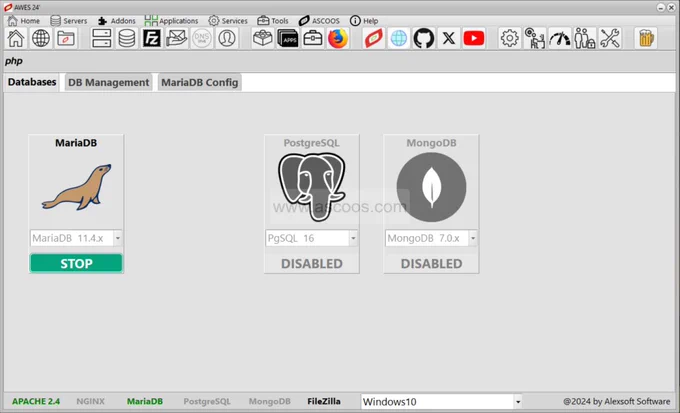Click NGINX in the status bar

pos(91,401)
